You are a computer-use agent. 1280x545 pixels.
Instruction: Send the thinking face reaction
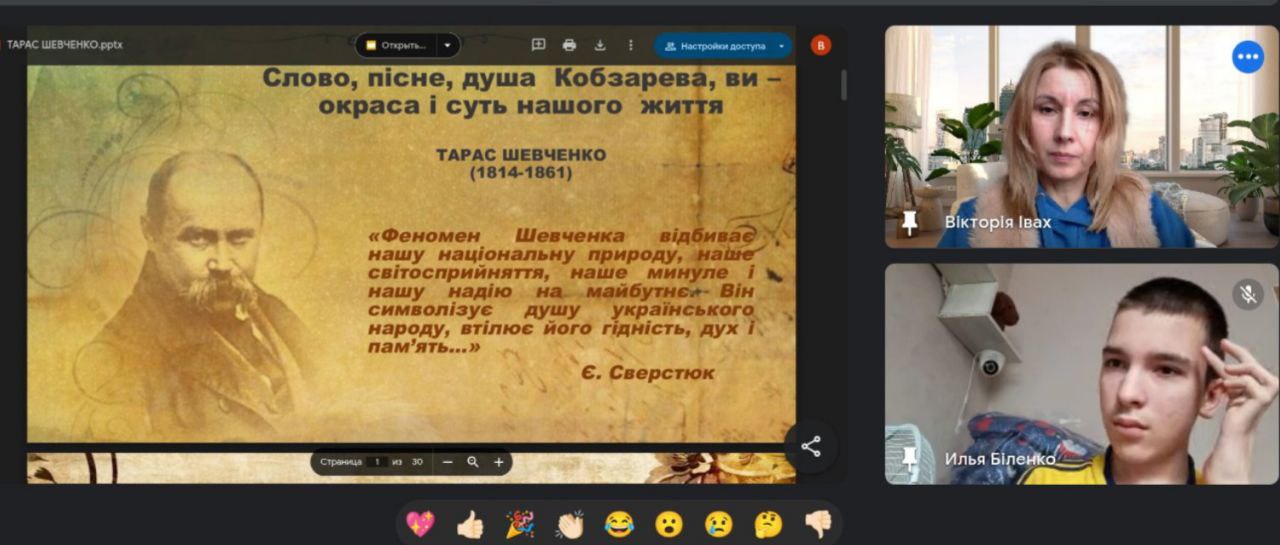pos(768,524)
